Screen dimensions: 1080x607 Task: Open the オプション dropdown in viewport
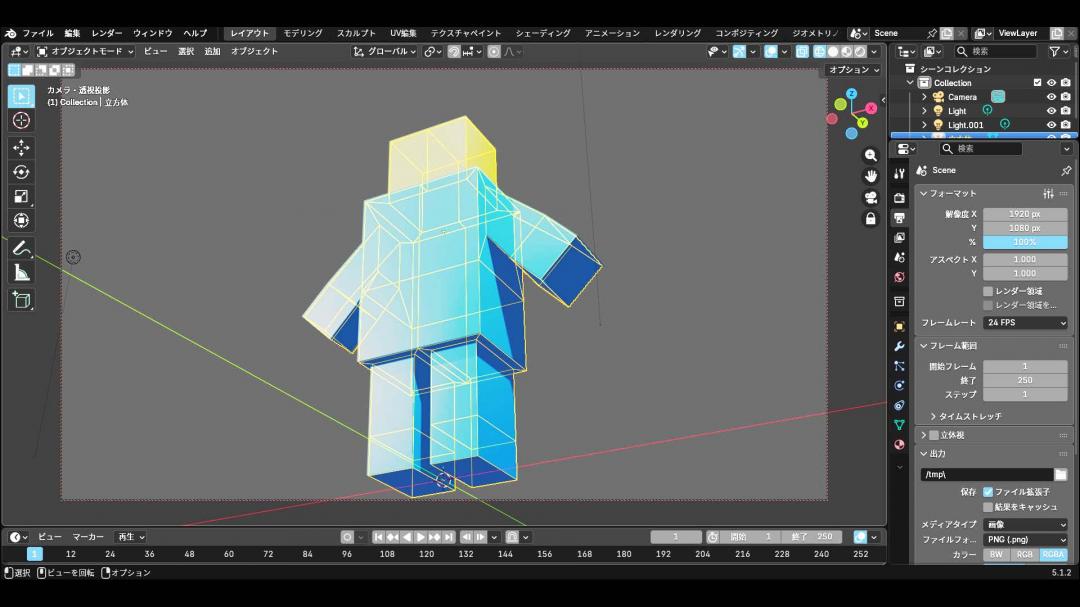(854, 70)
